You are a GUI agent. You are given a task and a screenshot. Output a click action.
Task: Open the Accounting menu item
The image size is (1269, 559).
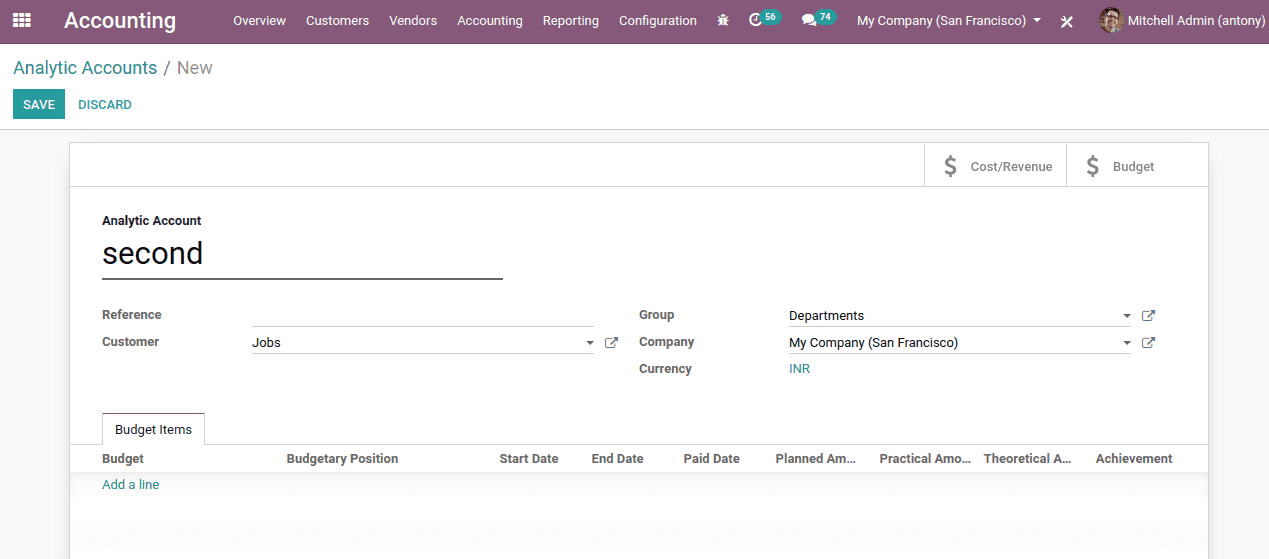490,20
